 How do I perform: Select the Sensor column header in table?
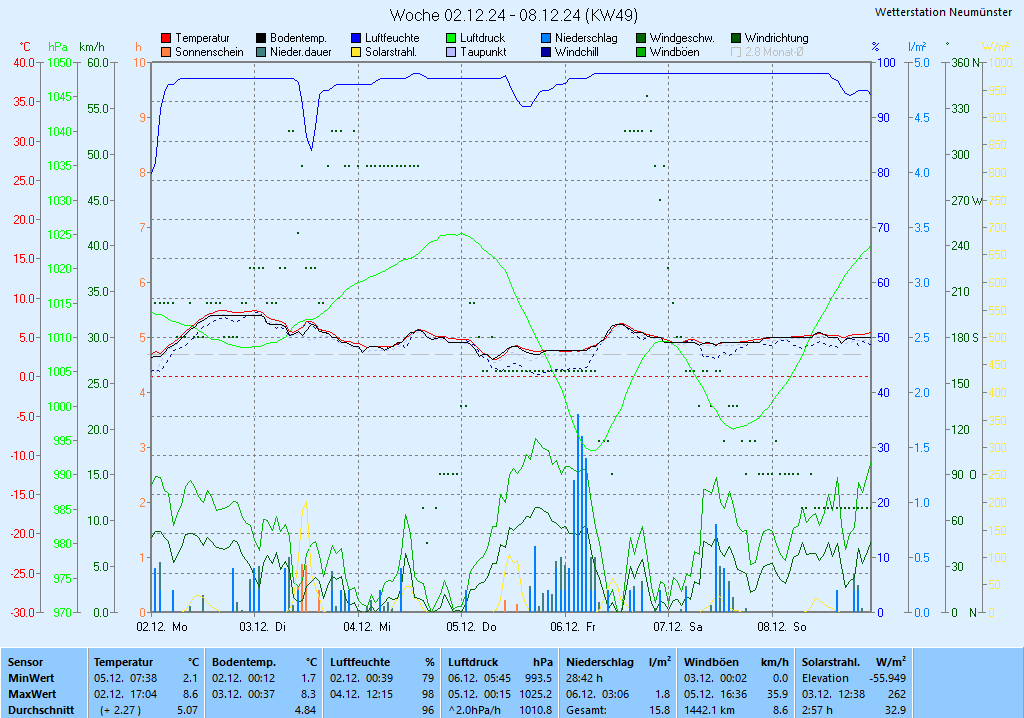[x=25, y=662]
